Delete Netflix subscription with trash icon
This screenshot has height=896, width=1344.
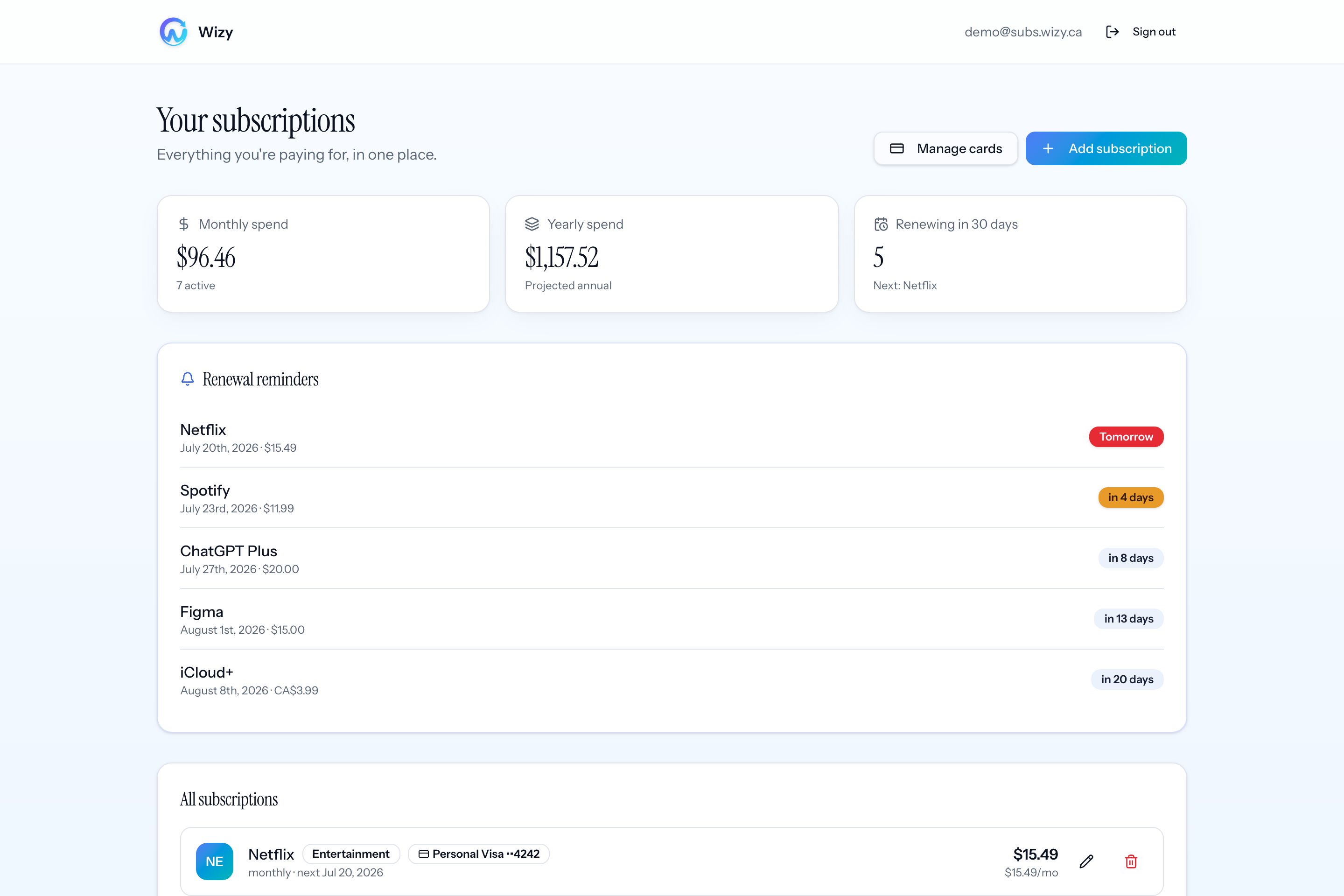[x=1131, y=861]
